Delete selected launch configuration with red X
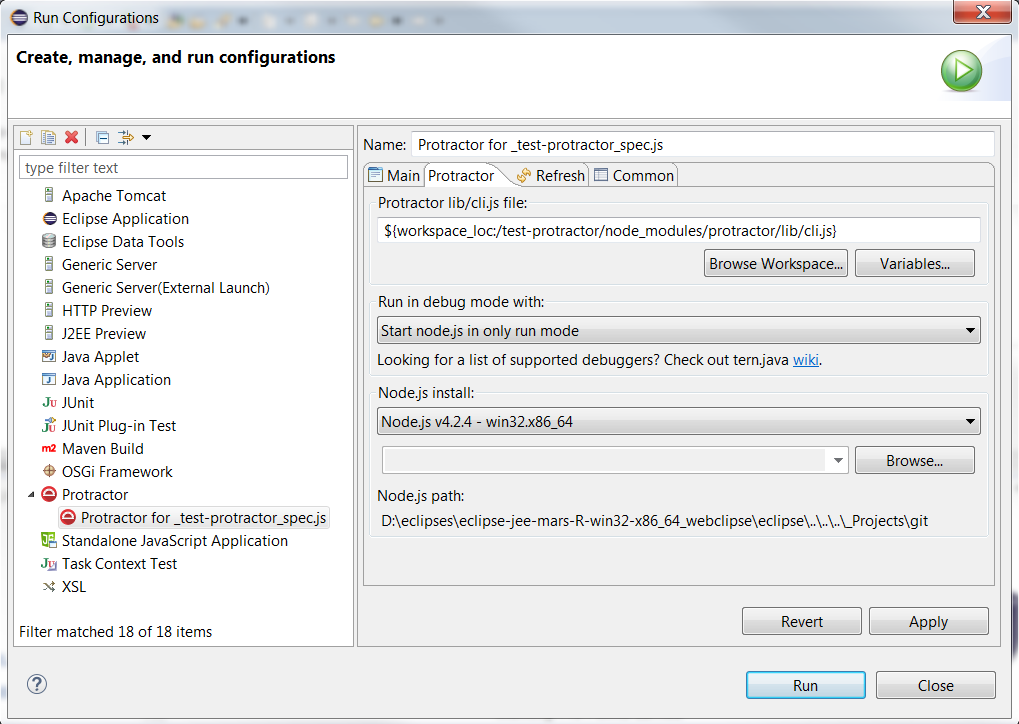The width and height of the screenshot is (1019, 724). (x=71, y=137)
